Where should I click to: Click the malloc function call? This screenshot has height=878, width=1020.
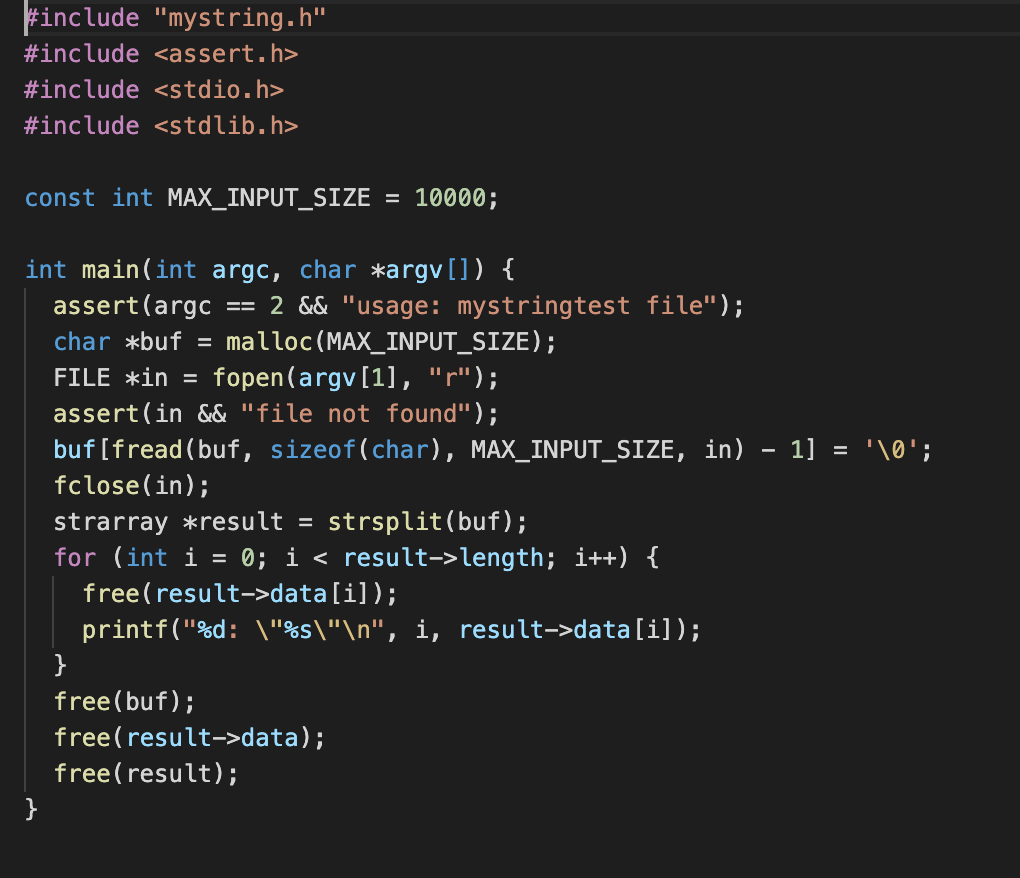coord(269,341)
